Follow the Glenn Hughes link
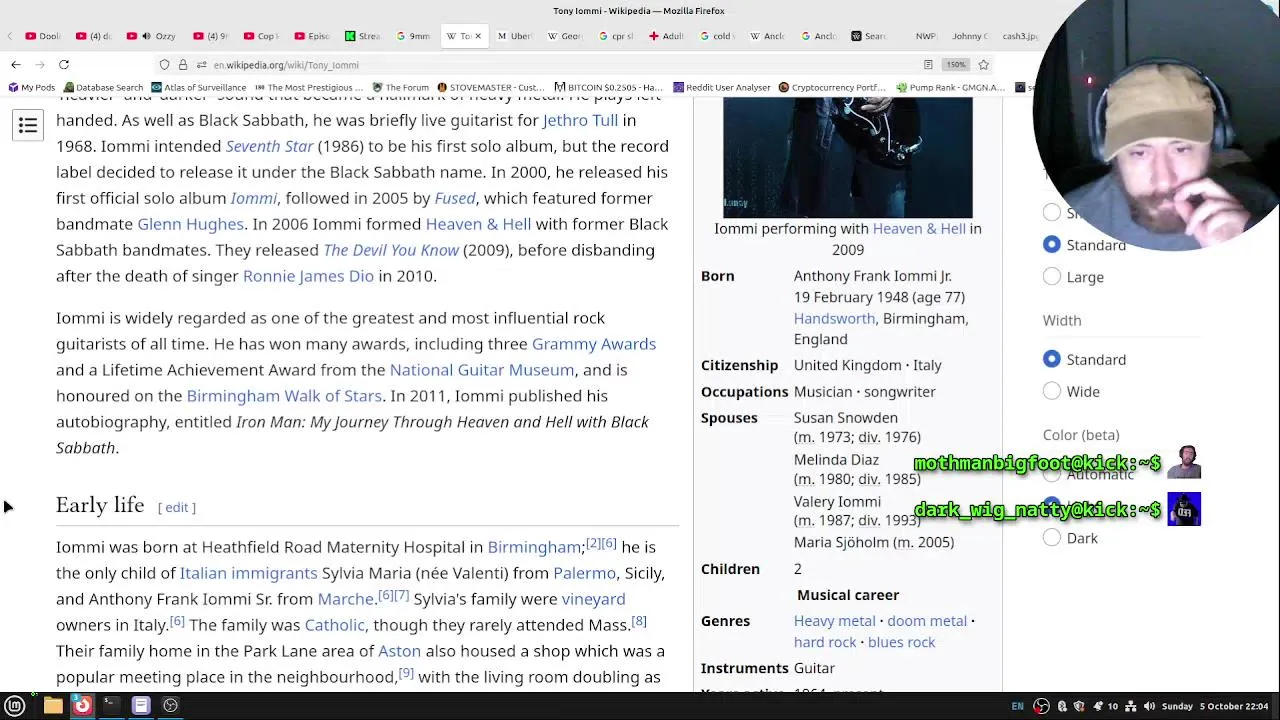Viewport: 1280px width, 720px height. (190, 224)
